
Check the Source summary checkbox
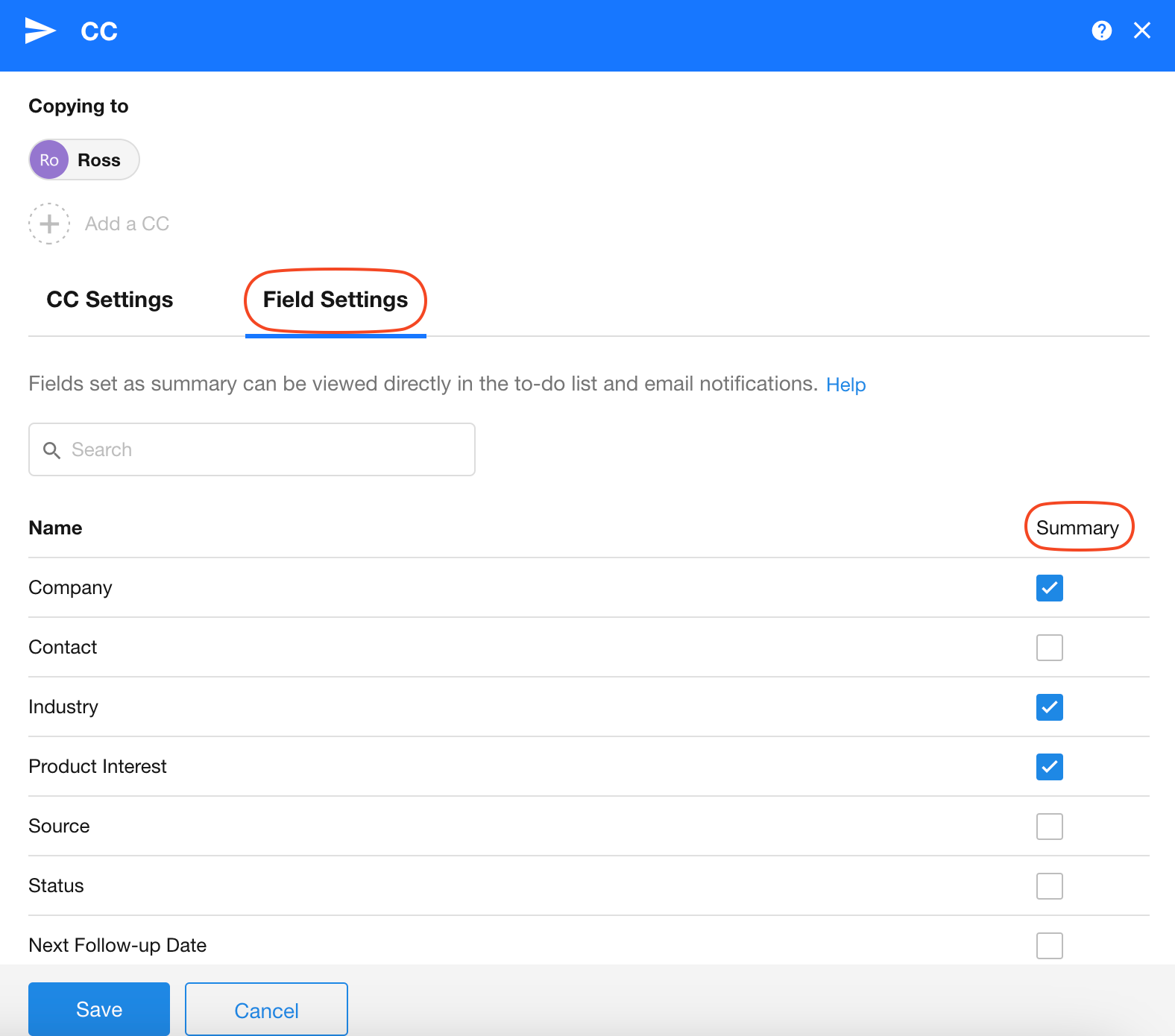pyautogui.click(x=1049, y=827)
